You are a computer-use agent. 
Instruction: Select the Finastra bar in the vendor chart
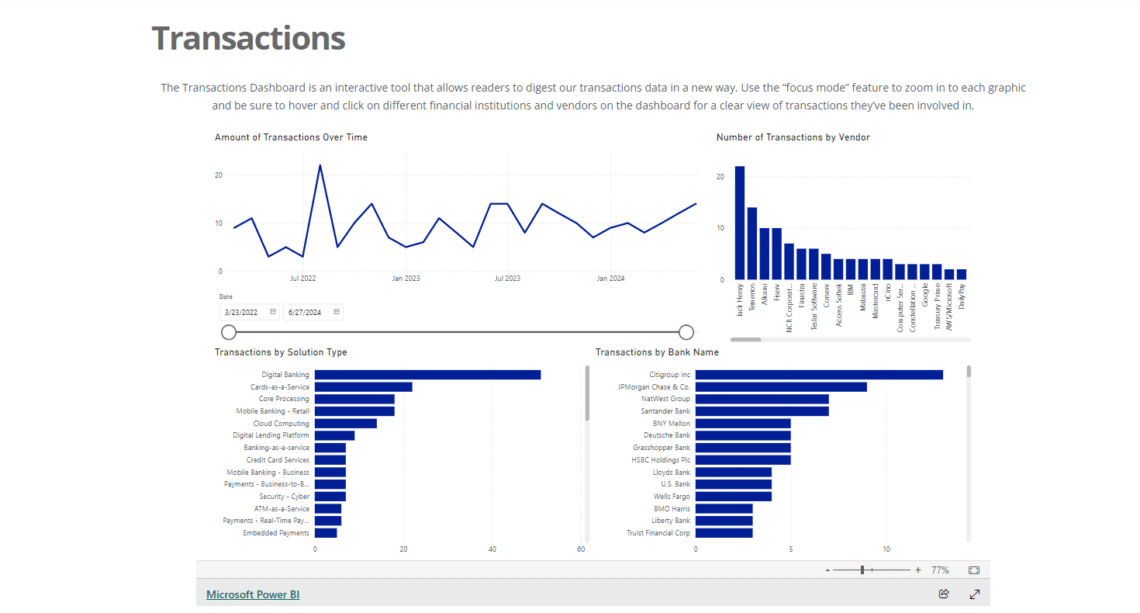(801, 264)
